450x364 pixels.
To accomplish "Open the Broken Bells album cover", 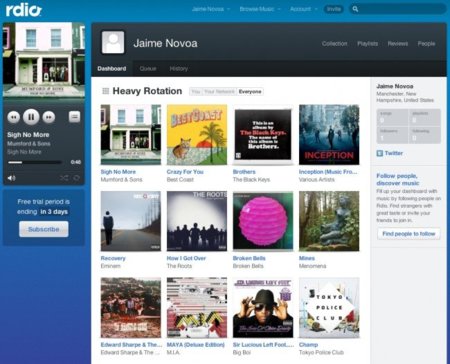I will coord(263,221).
